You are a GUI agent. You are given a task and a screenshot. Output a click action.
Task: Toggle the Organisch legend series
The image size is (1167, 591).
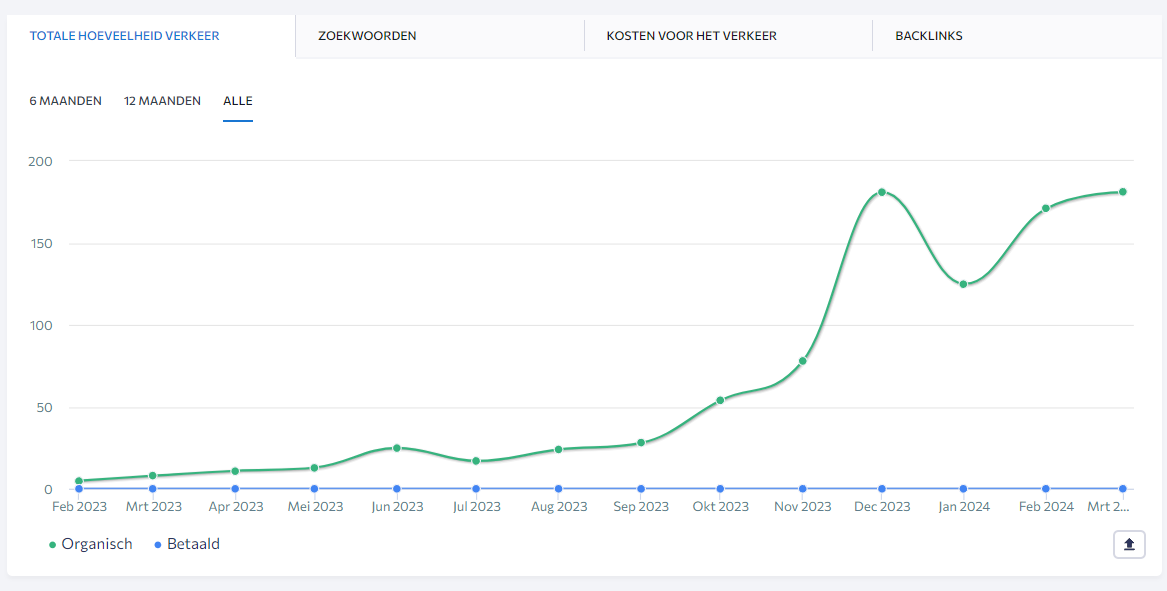pyautogui.click(x=91, y=544)
